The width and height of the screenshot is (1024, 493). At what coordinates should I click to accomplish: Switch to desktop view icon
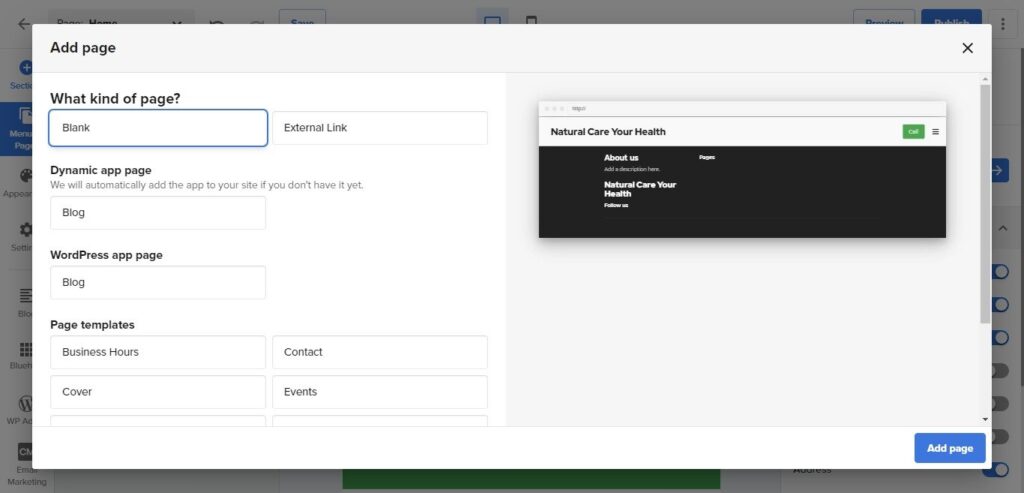point(492,22)
